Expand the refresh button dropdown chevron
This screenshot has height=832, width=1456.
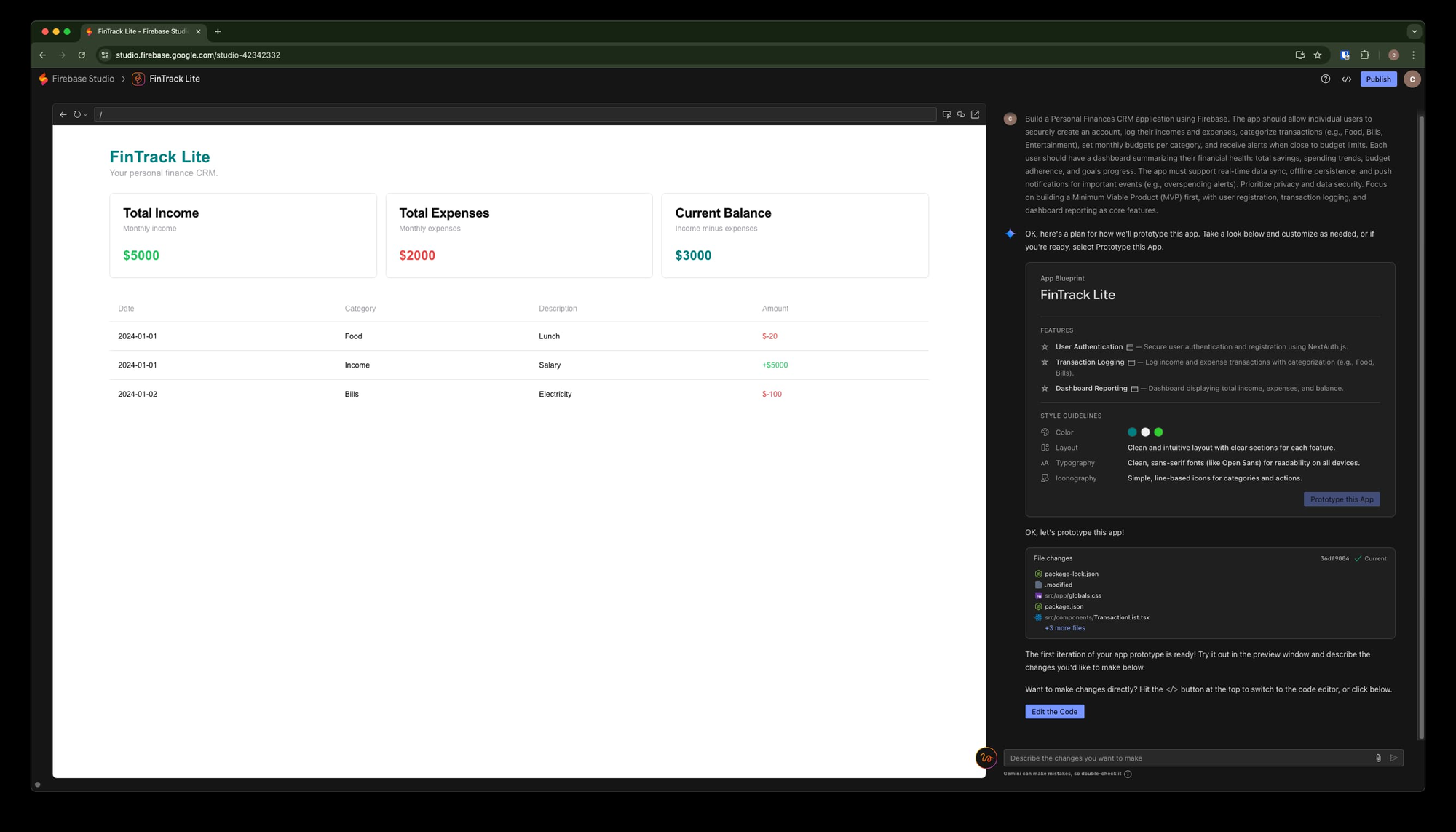[85, 114]
